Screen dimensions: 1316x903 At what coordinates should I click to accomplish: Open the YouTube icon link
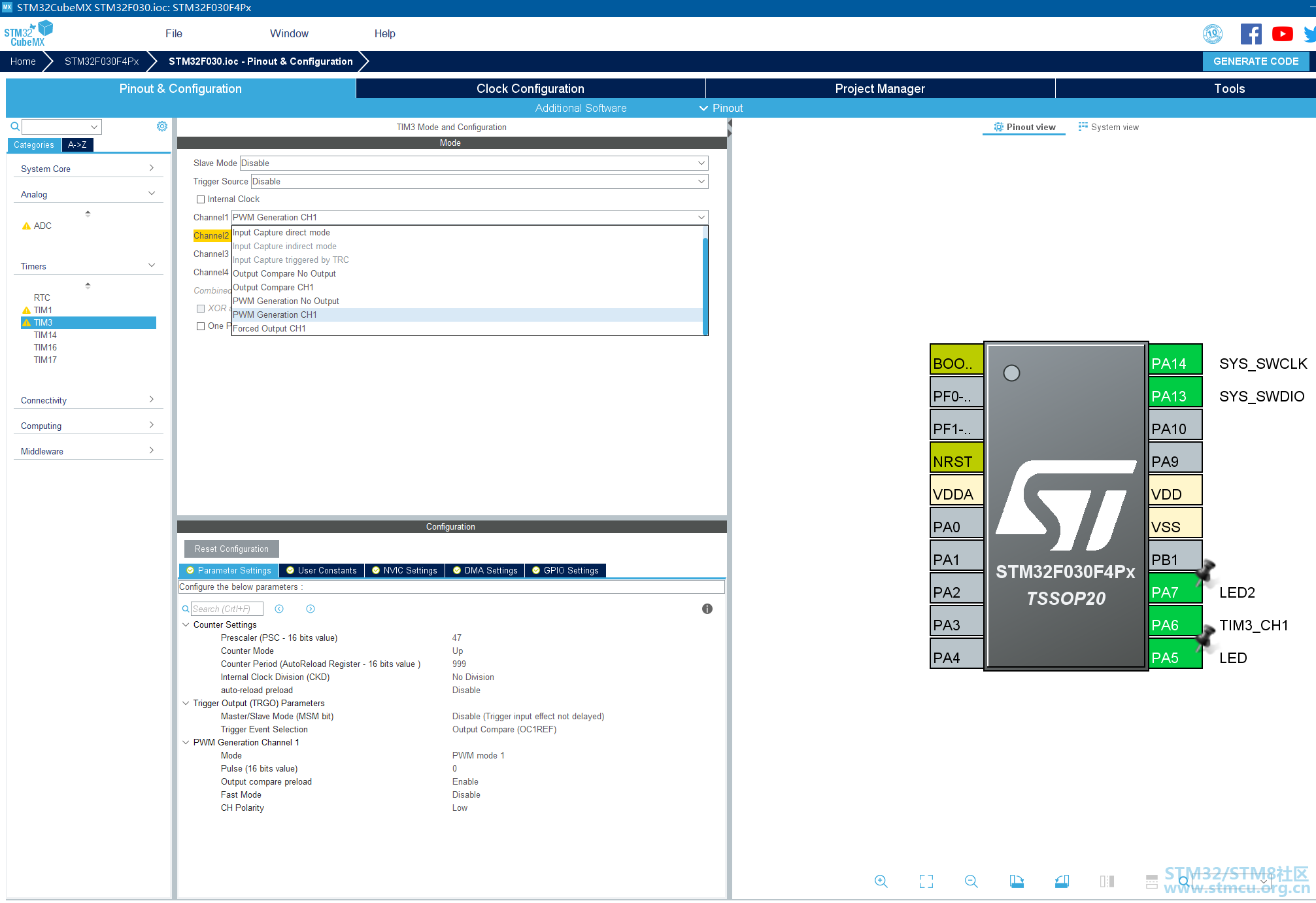pyautogui.click(x=1282, y=34)
